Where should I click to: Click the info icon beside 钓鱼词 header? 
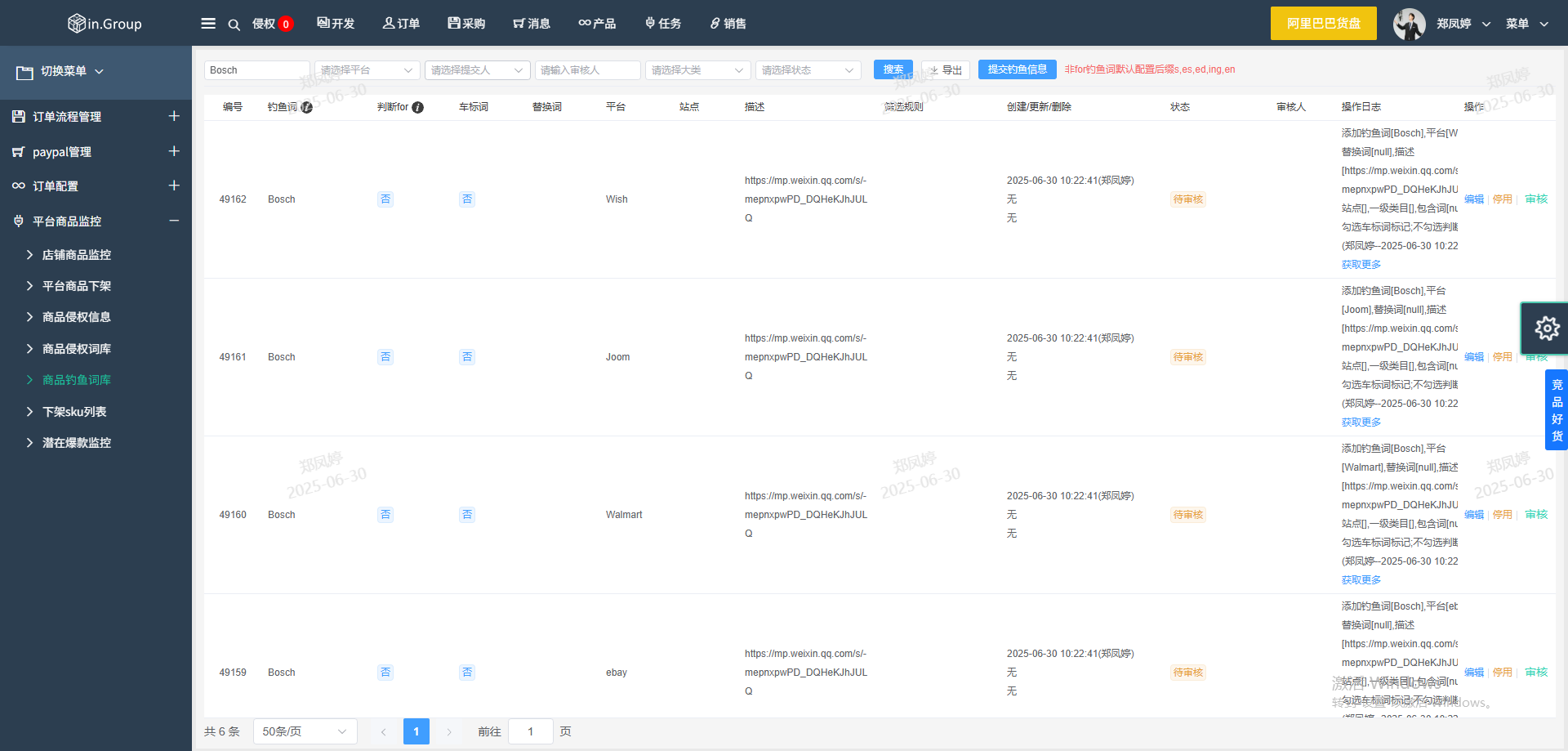click(x=306, y=107)
